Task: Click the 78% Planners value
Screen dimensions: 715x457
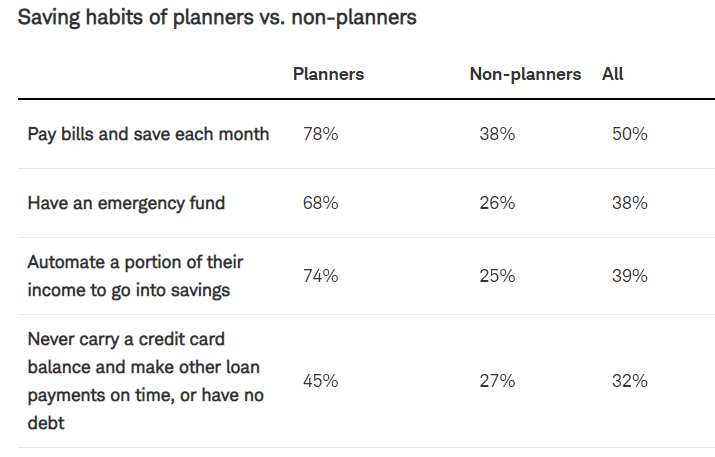Action: coord(320,134)
